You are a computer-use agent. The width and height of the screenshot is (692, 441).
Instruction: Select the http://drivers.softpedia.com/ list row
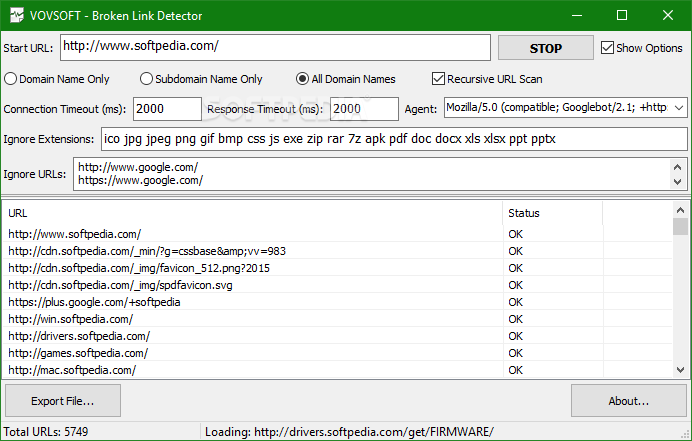coord(338,336)
